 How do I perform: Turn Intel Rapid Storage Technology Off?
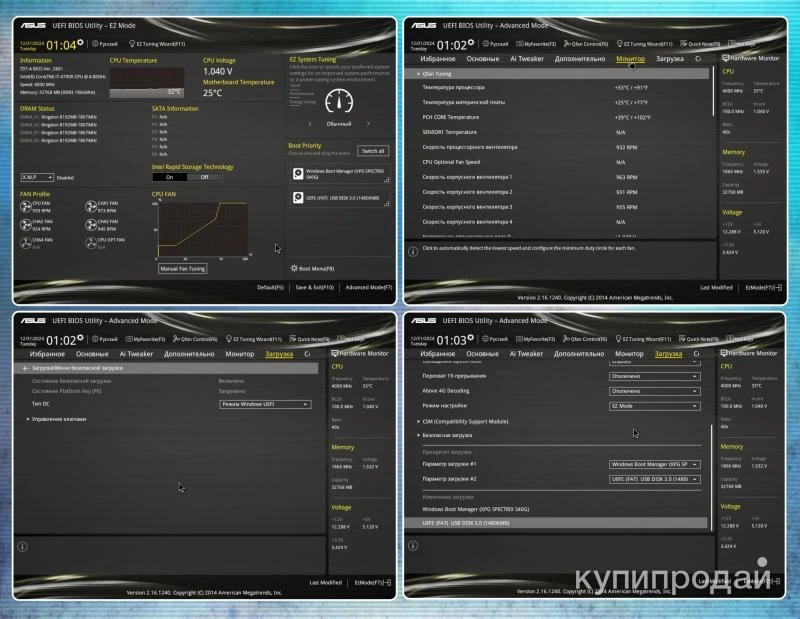pos(204,177)
